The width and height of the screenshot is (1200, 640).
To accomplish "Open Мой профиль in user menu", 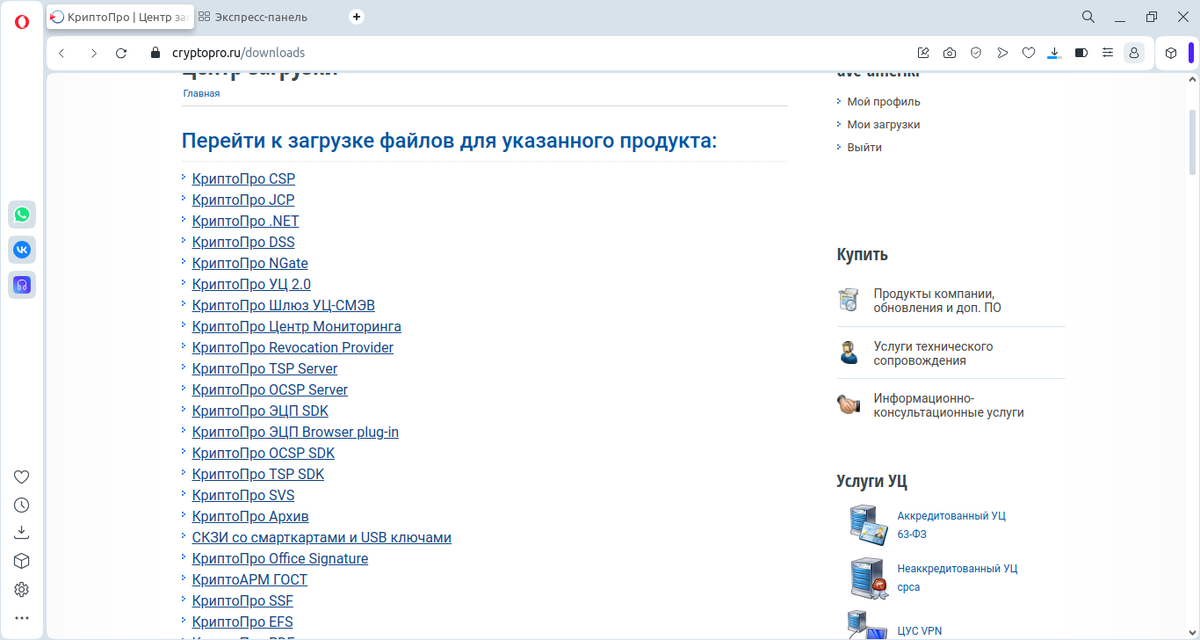I will [883, 102].
